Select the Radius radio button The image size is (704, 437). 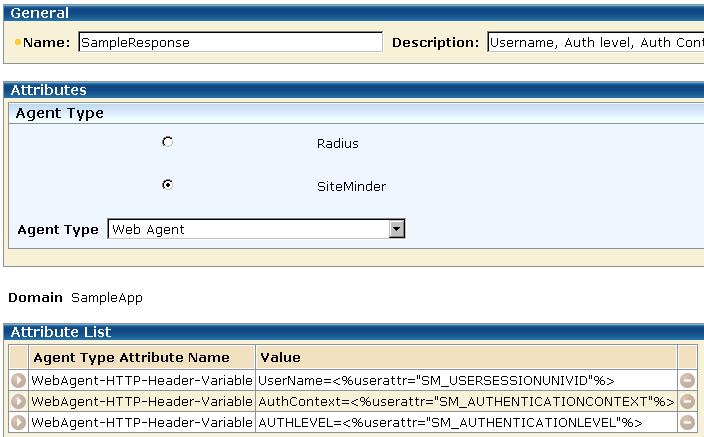click(167, 142)
